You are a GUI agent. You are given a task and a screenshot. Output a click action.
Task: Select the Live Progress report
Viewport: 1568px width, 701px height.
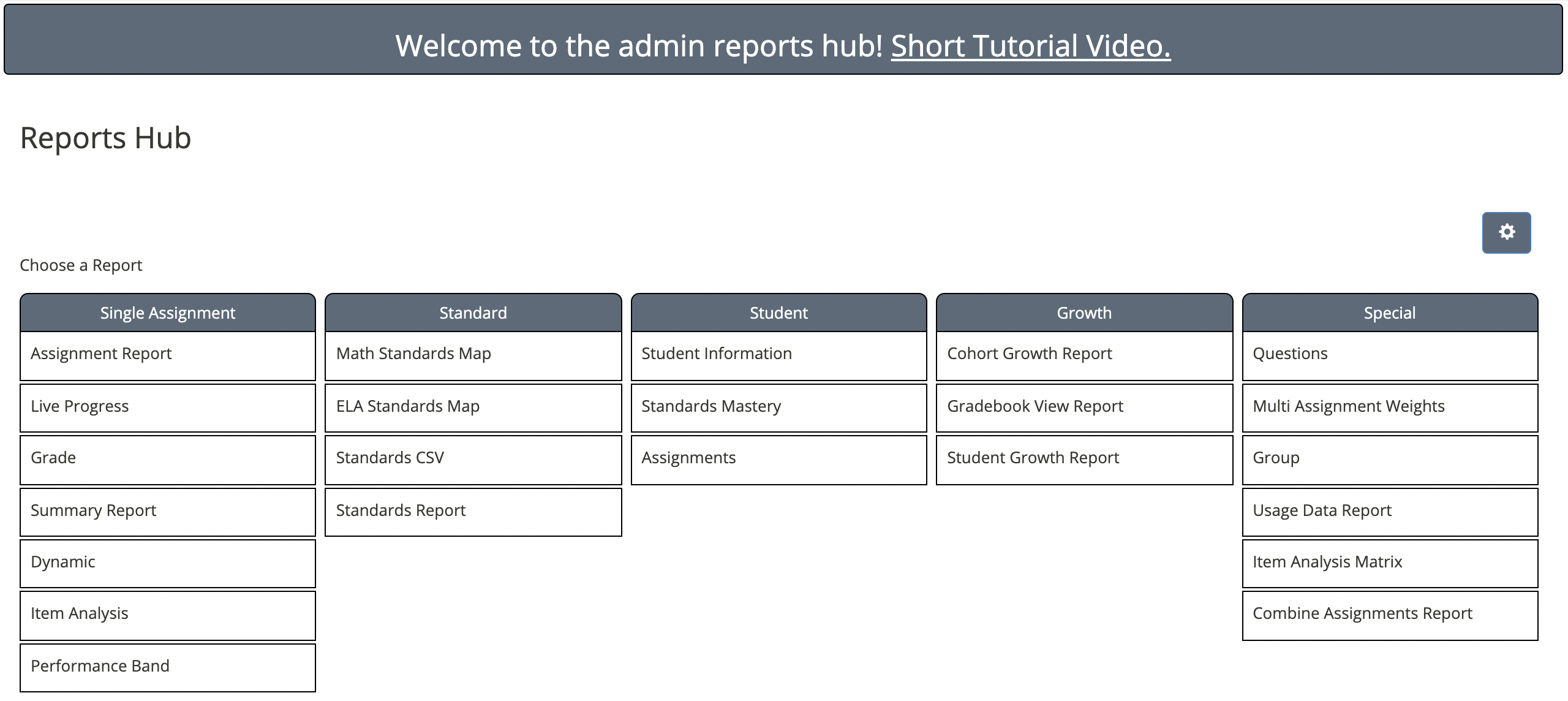pyautogui.click(x=167, y=407)
